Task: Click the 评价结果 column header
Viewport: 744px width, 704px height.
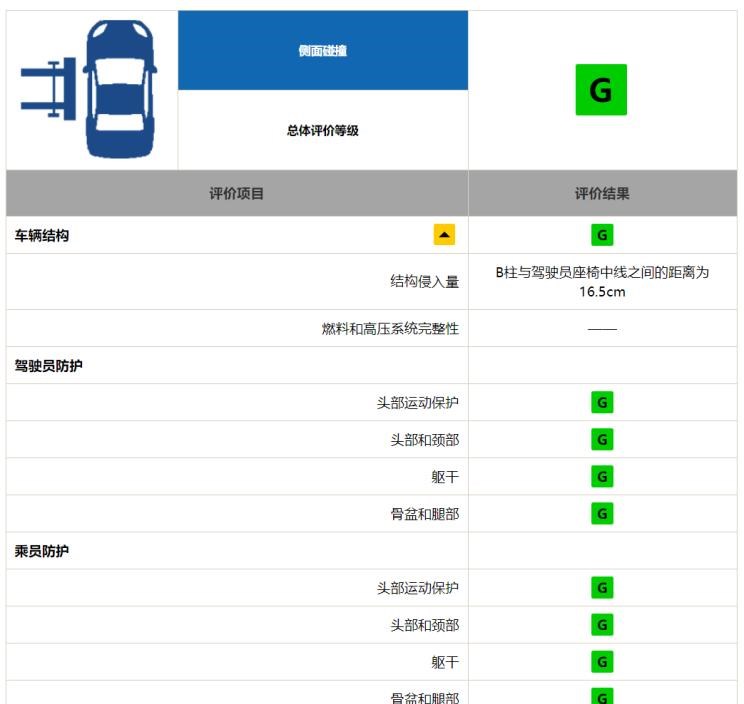Action: (602, 194)
